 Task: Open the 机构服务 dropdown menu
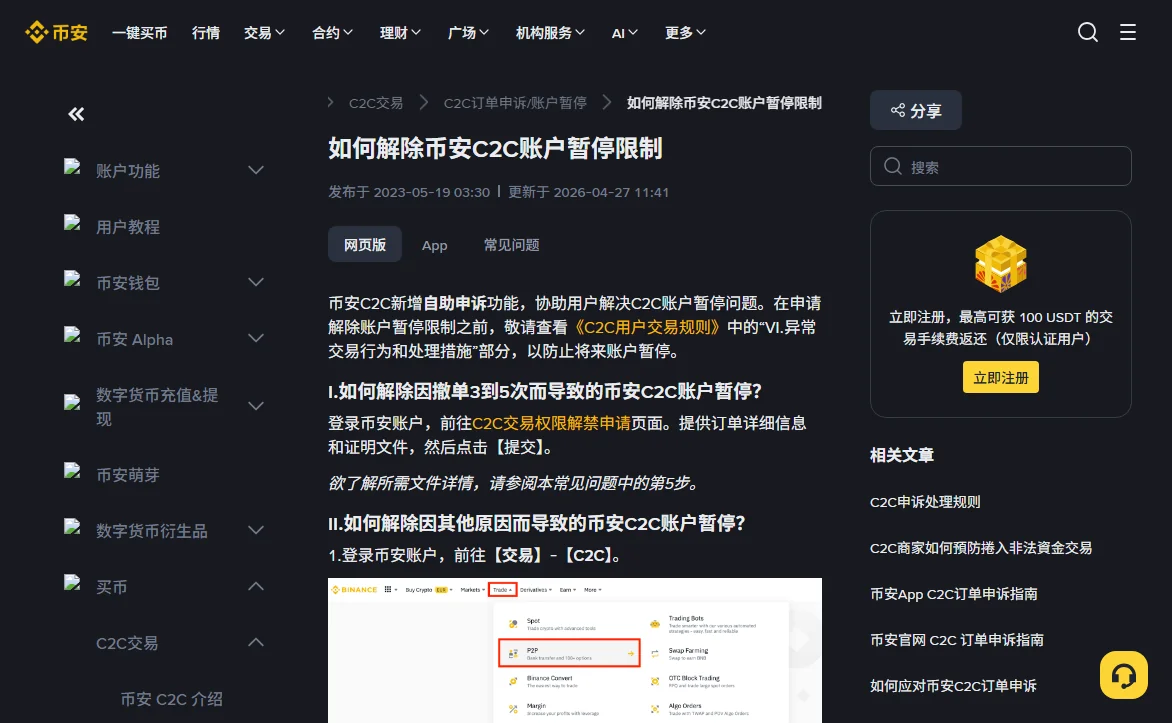pyautogui.click(x=551, y=33)
